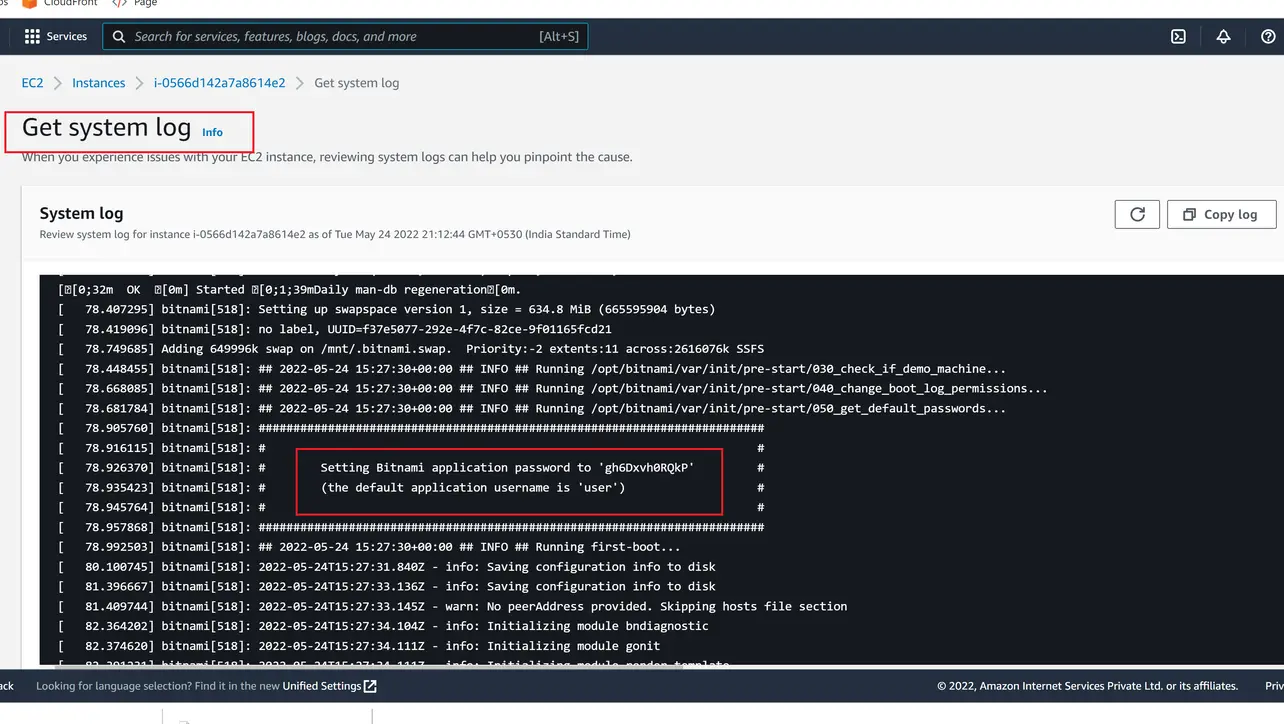Click the 'No peerAddress provided' warning line
The height and width of the screenshot is (724, 1284).
tap(452, 606)
